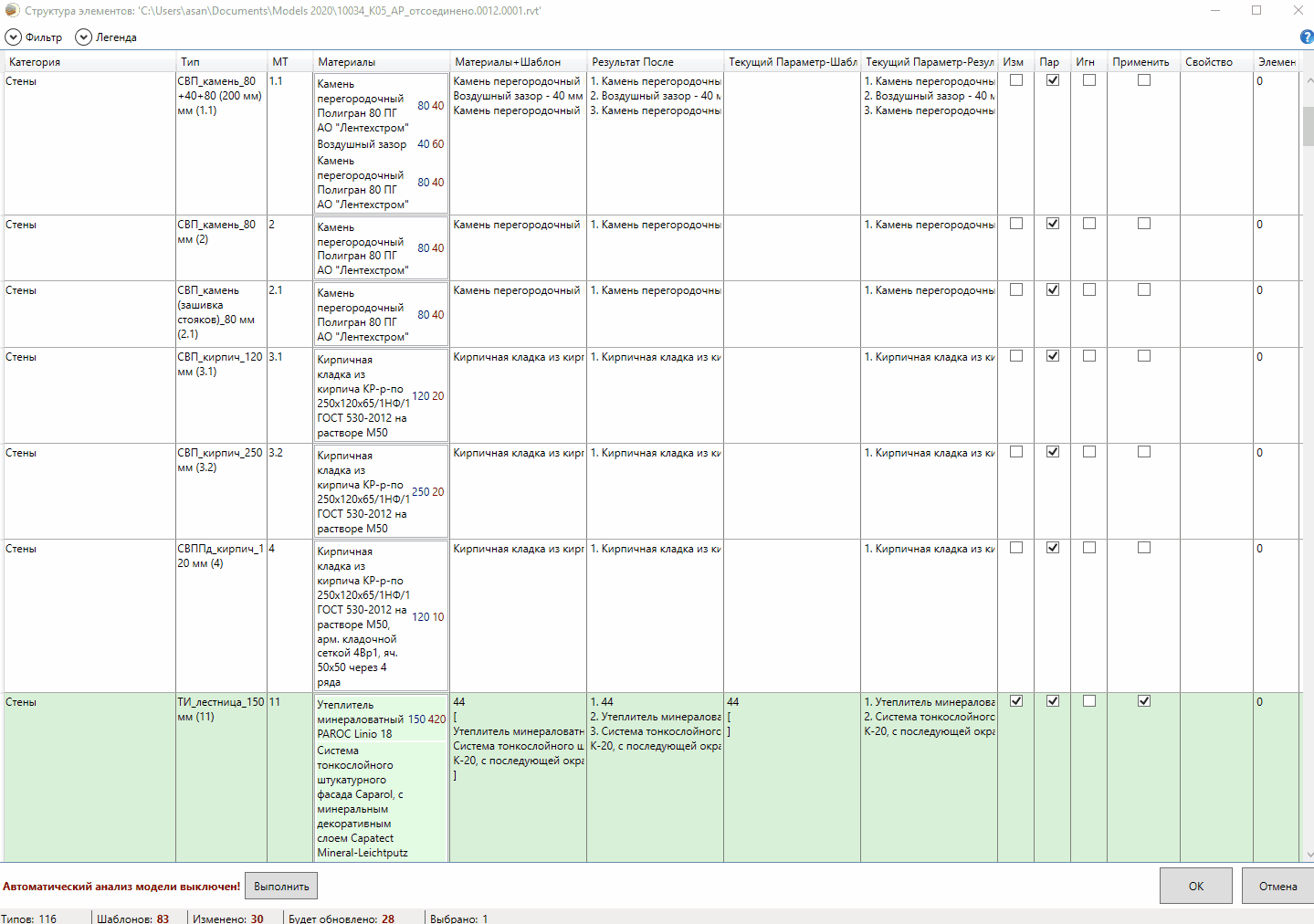The height and width of the screenshot is (924, 1314).
Task: Check Применить for the МТ 2.1 row
Action: point(1144,289)
